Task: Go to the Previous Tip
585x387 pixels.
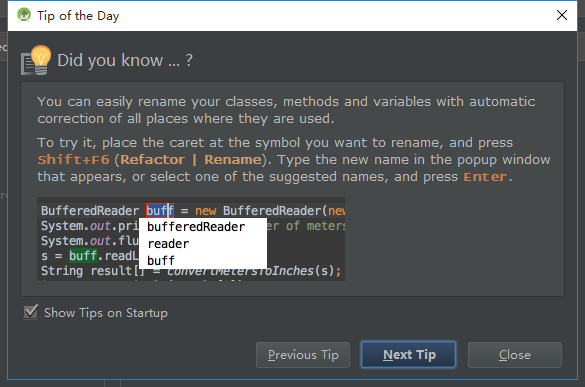Action: tap(303, 355)
